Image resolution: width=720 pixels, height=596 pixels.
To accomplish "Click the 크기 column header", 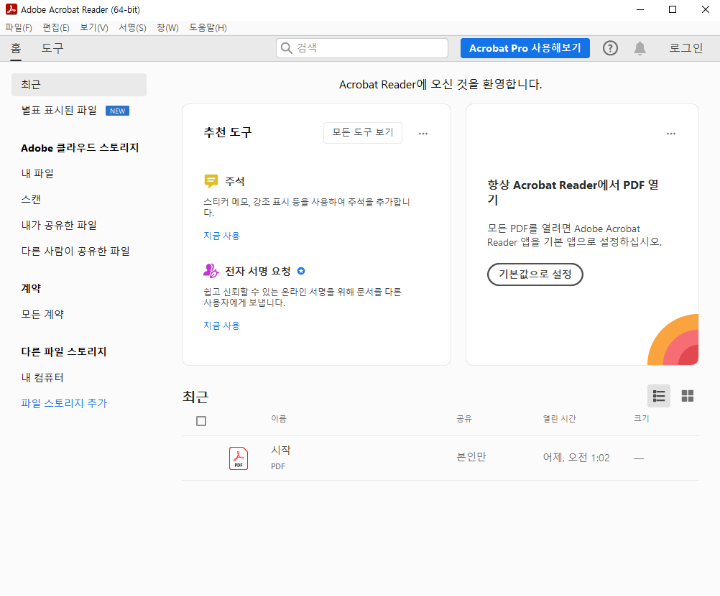I will click(641, 419).
